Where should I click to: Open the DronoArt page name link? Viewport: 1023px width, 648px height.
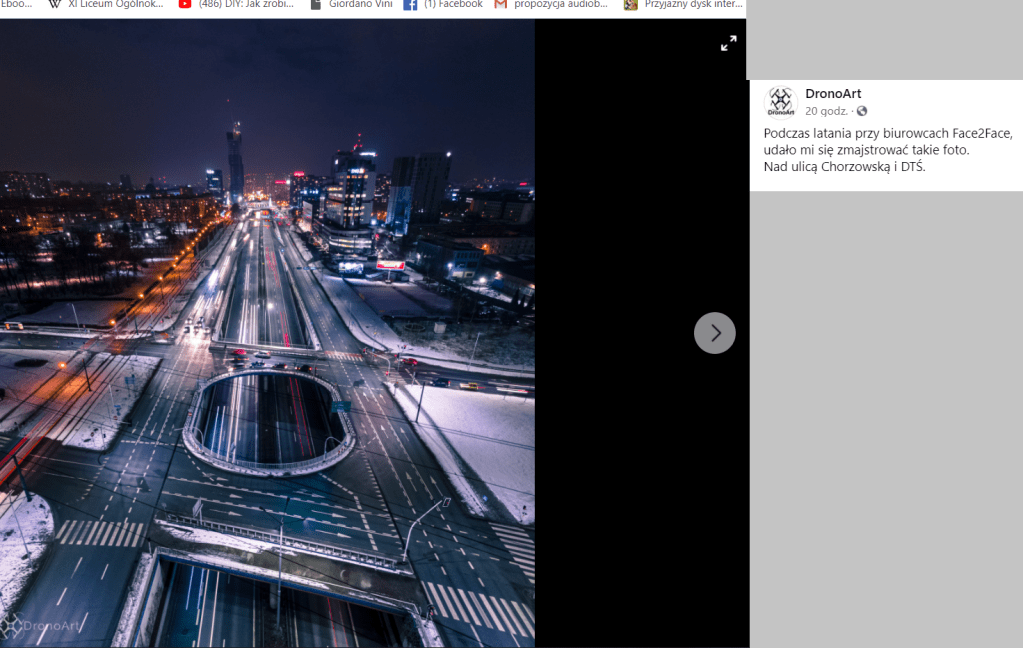coord(832,94)
